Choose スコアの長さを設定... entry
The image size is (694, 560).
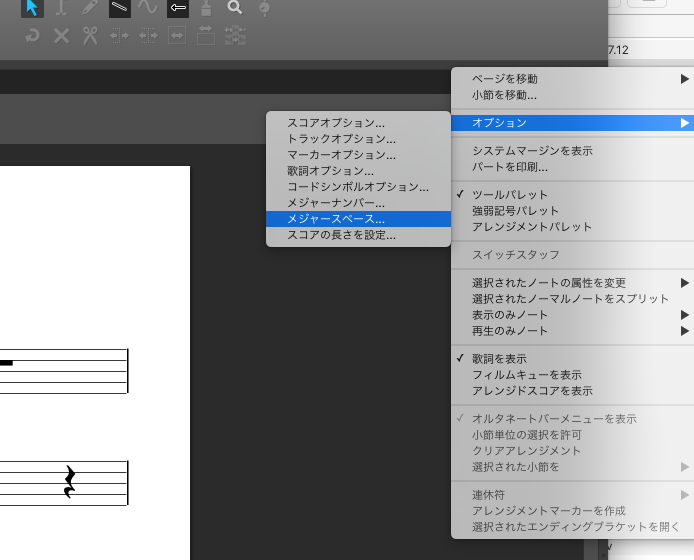(x=359, y=235)
